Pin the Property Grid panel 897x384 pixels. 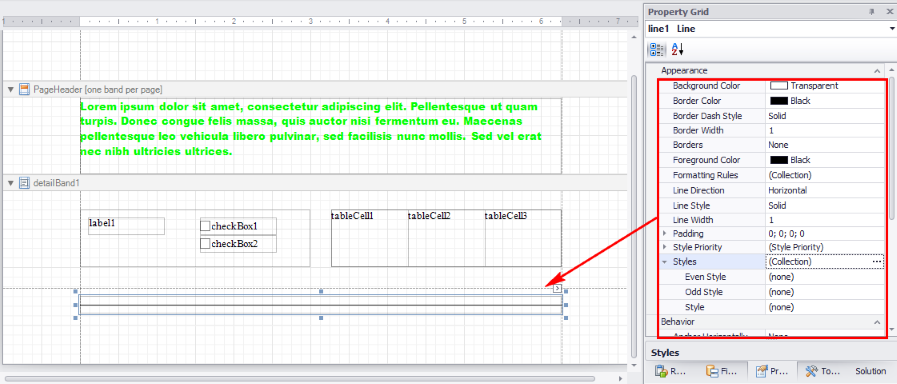(x=872, y=11)
